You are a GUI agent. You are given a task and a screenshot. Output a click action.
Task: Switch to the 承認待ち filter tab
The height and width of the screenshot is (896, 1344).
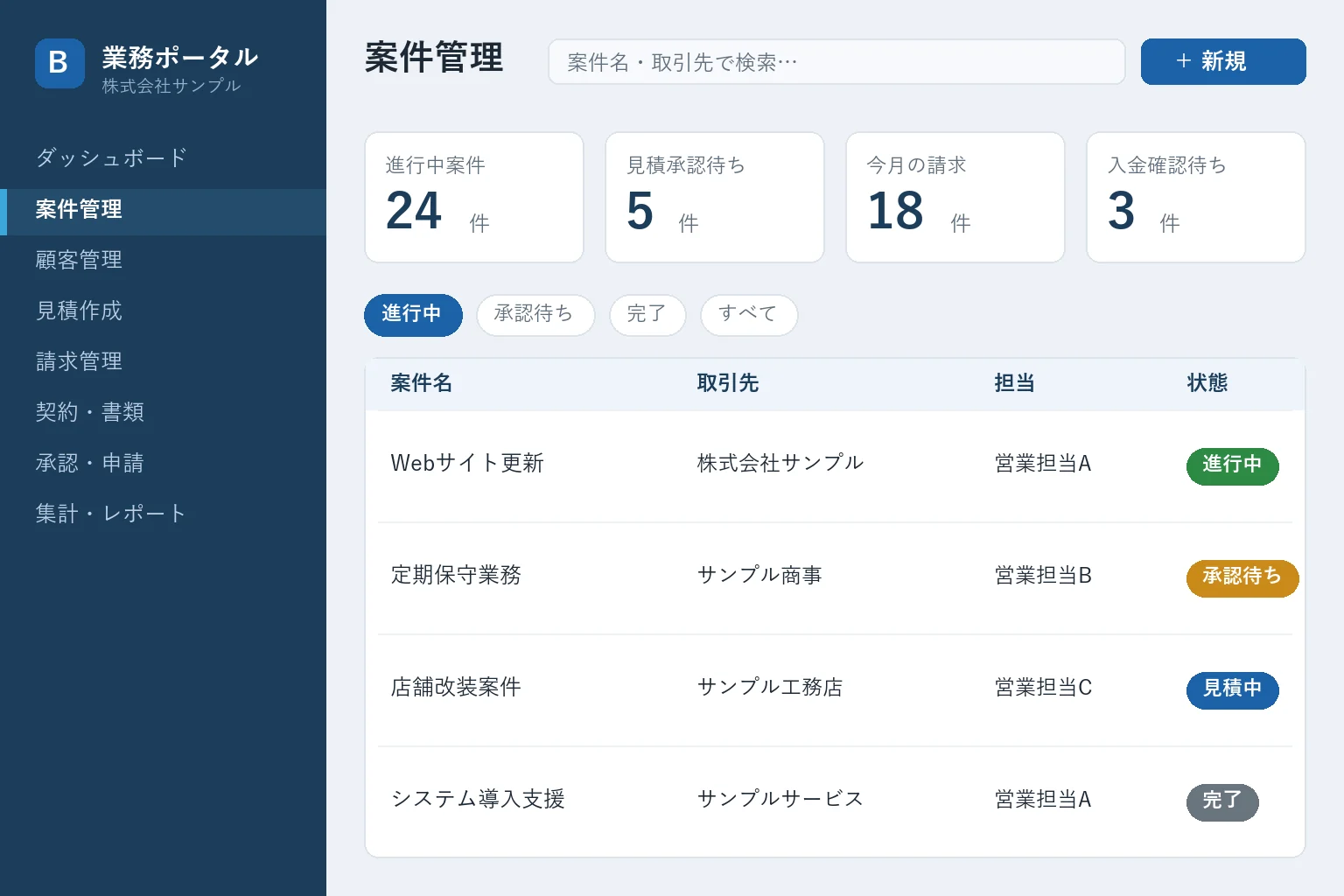click(535, 315)
